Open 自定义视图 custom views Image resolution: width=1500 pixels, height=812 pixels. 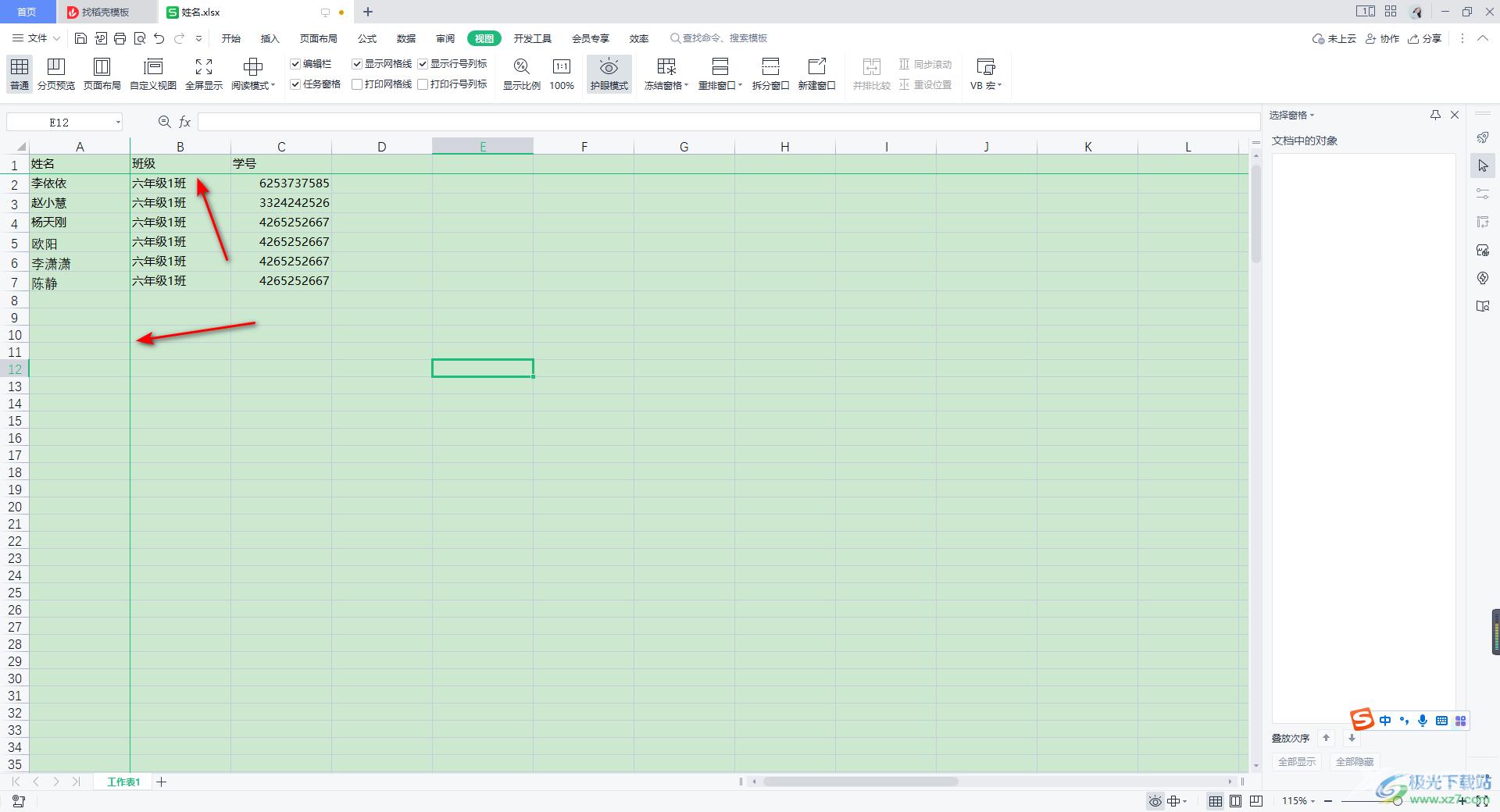[x=153, y=74]
